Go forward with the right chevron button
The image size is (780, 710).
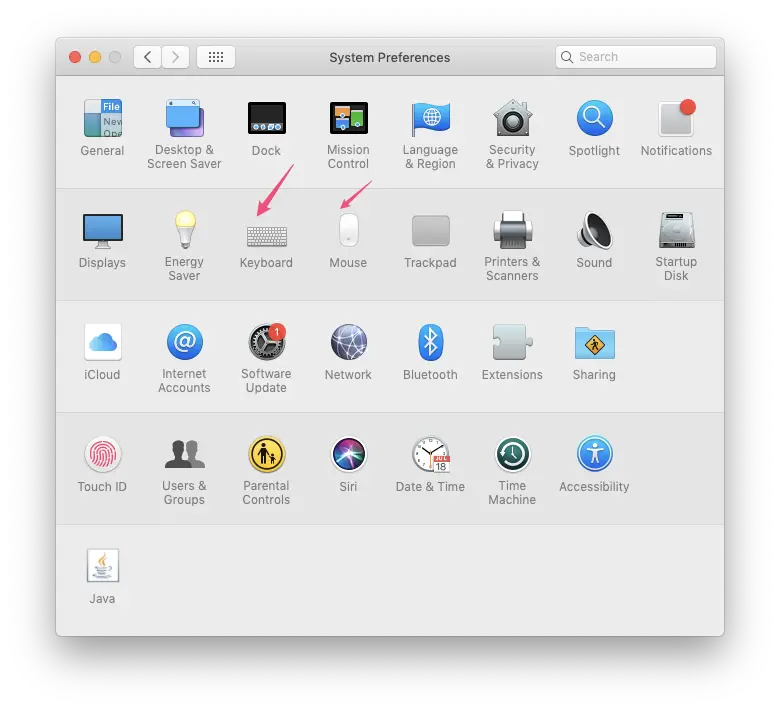[x=175, y=57]
